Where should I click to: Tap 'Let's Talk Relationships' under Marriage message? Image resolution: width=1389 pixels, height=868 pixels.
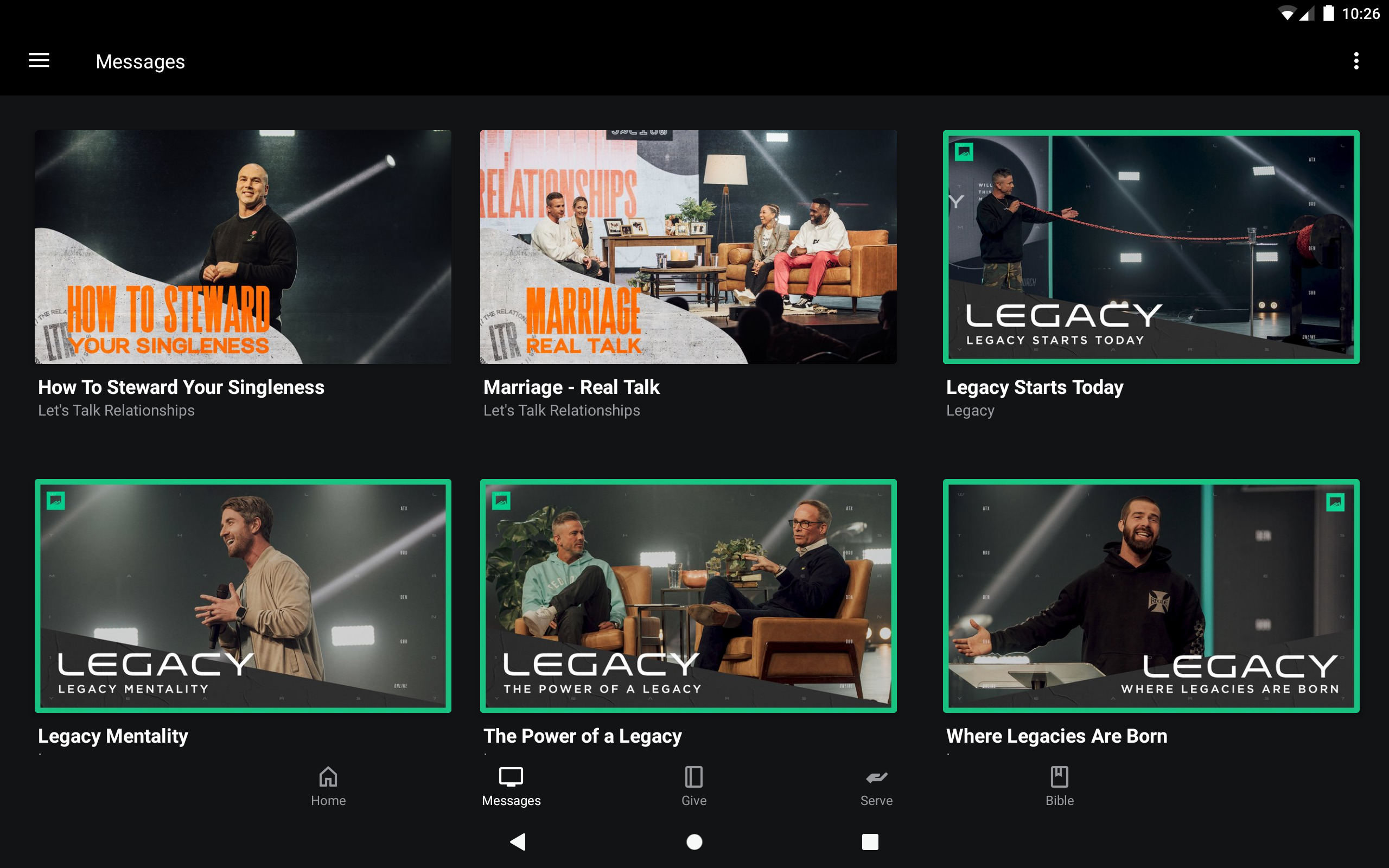pos(562,411)
